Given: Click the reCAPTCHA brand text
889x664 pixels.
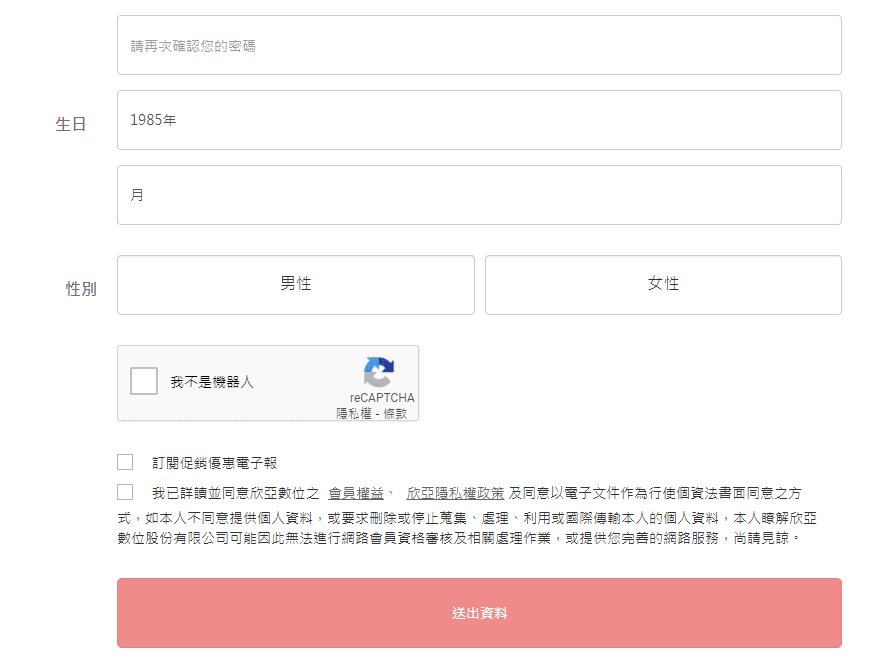Looking at the screenshot, I should 382,398.
